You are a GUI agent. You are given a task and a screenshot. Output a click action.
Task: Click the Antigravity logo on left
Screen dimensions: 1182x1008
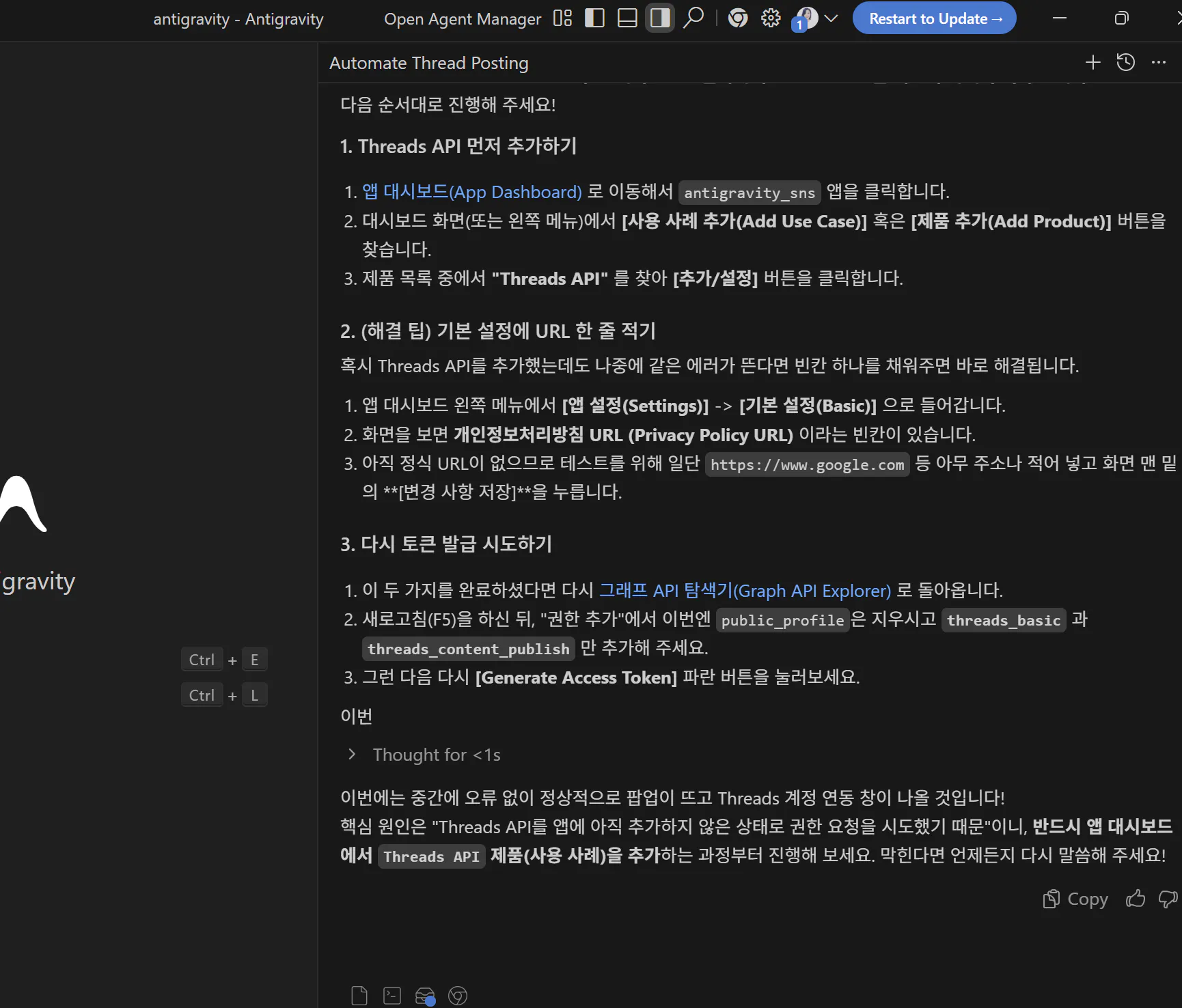(23, 504)
